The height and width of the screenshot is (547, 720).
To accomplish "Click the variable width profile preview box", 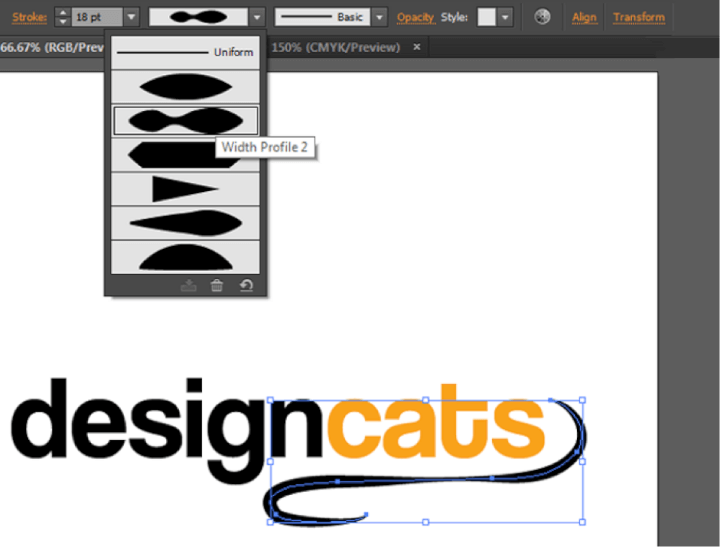I will tap(198, 17).
